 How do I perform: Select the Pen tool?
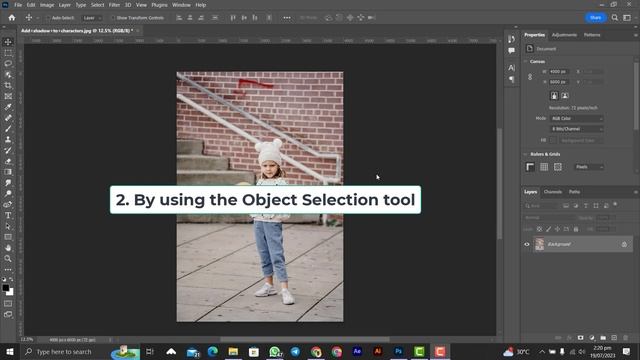tap(8, 204)
